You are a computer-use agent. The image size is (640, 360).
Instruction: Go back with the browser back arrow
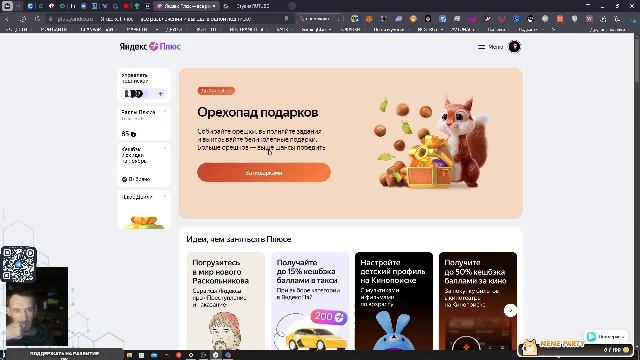coord(7,19)
